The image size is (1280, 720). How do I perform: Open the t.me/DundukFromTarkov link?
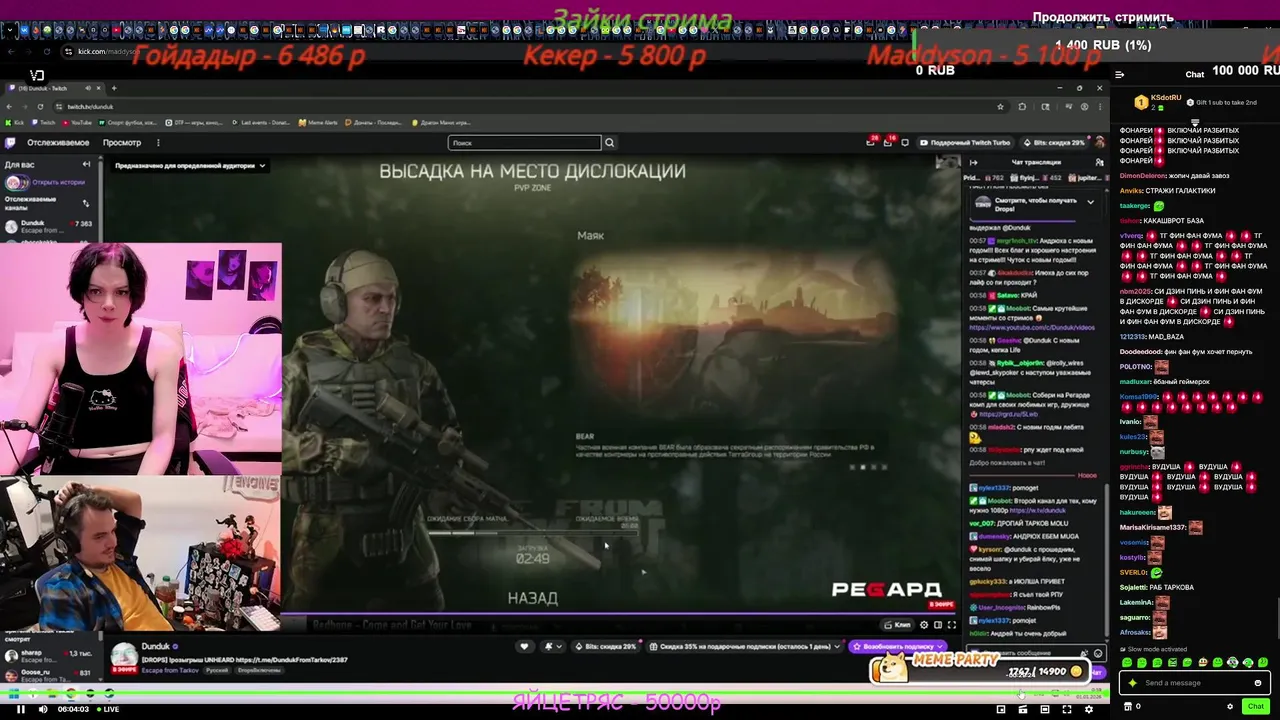(x=291, y=660)
